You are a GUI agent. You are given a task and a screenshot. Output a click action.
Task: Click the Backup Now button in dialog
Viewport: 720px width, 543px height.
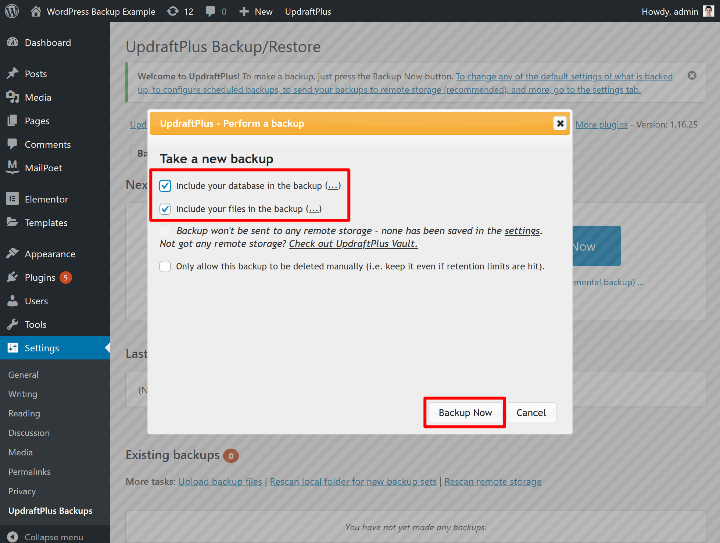pyautogui.click(x=465, y=412)
